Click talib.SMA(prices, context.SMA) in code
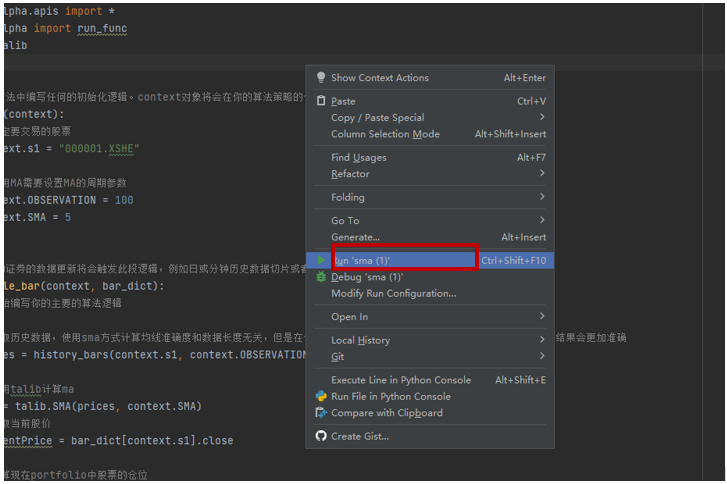This screenshot has width=727, height=484. (108, 406)
